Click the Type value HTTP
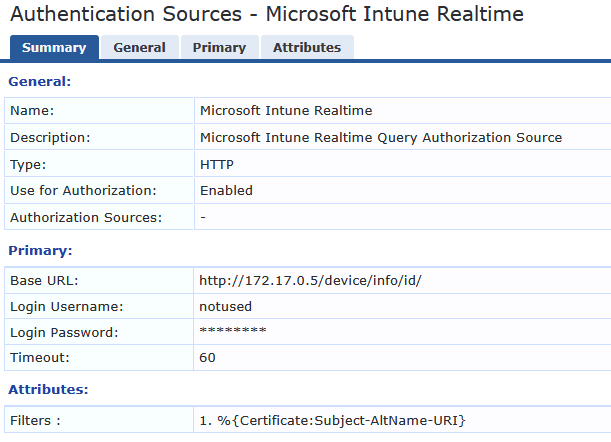 click(x=217, y=164)
